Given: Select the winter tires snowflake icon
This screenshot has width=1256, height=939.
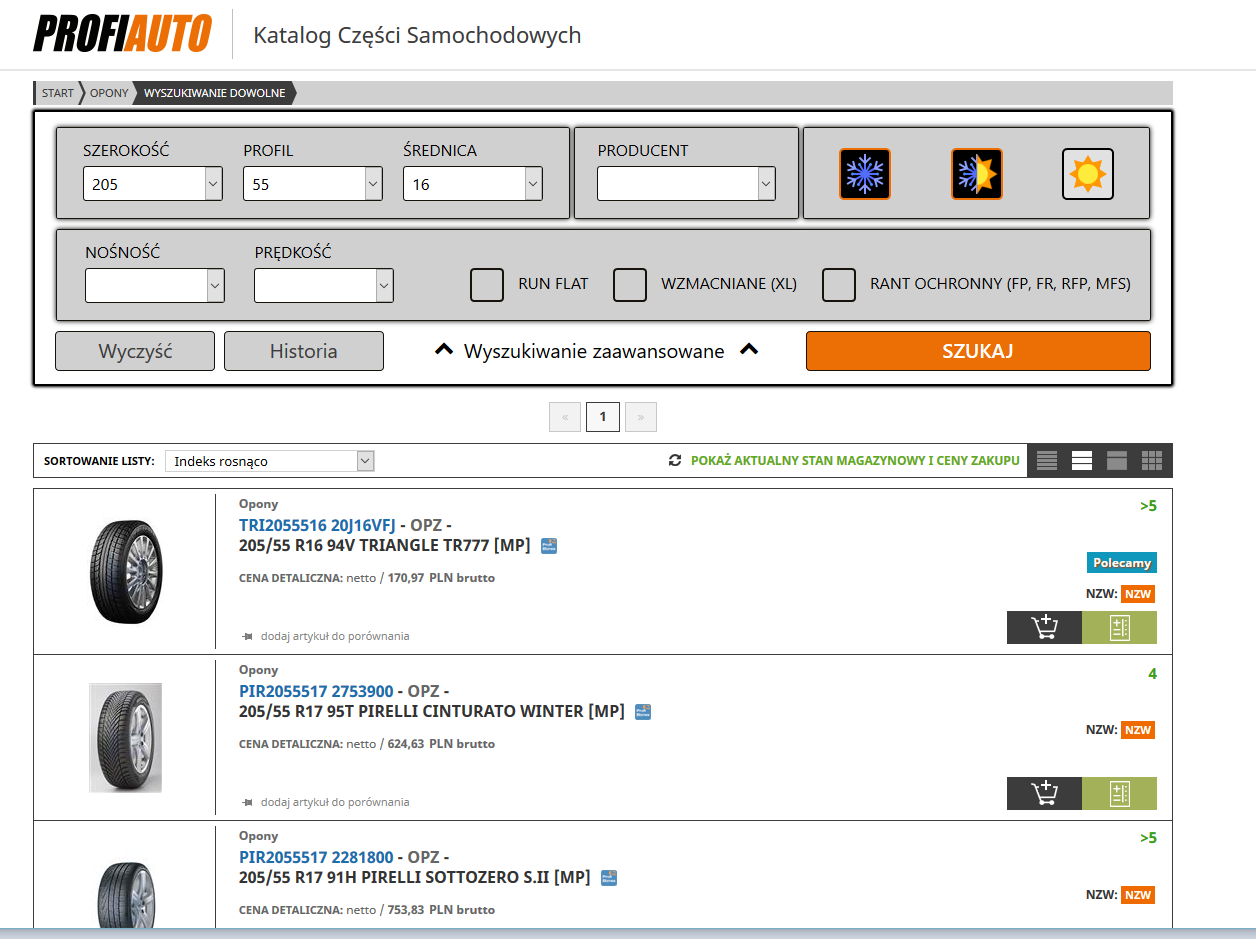Looking at the screenshot, I should [x=865, y=174].
